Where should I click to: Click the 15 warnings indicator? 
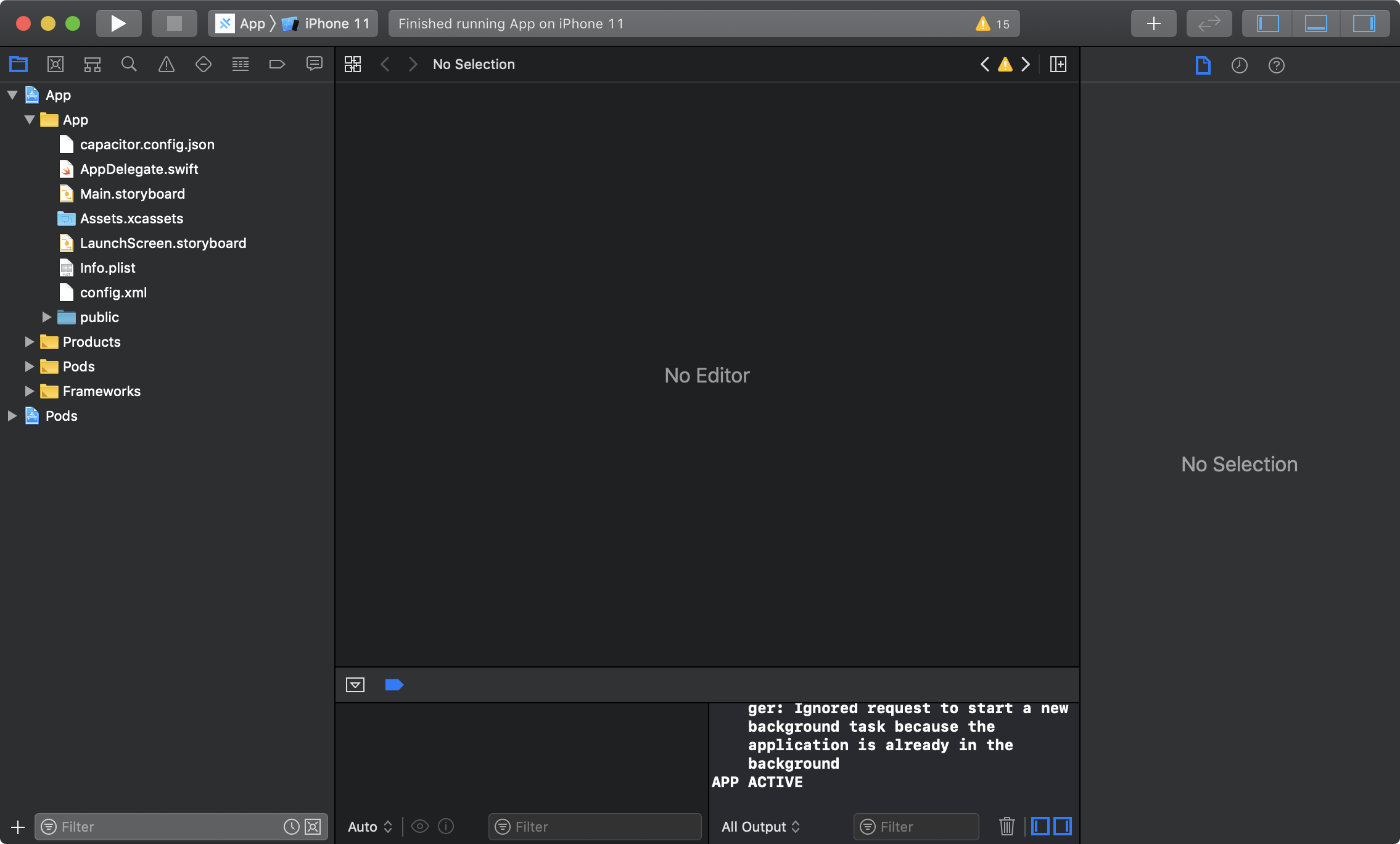pos(991,24)
